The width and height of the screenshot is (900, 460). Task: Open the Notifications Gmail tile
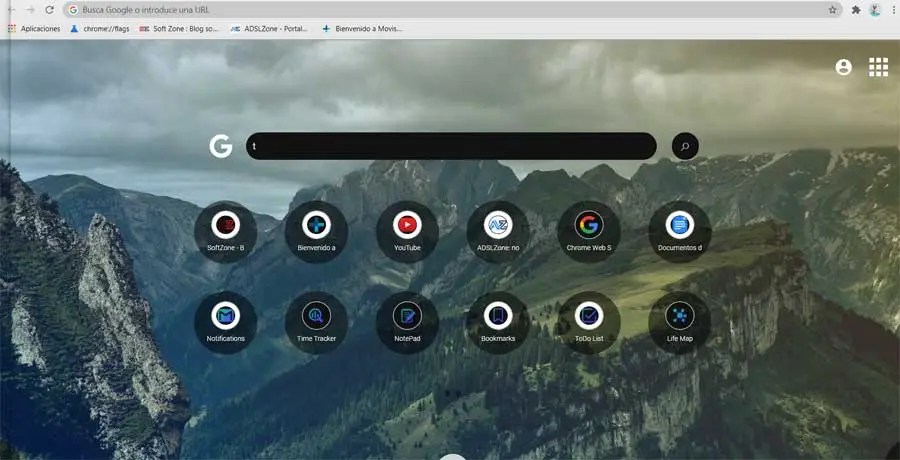pyautogui.click(x=226, y=322)
